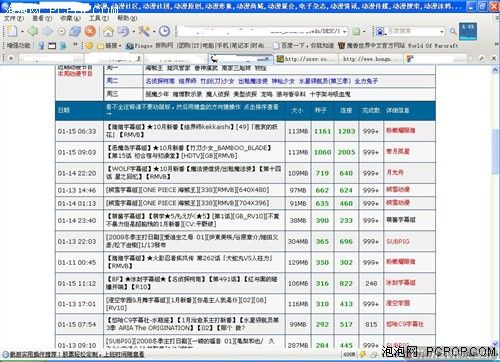Expand the new tab dropdown arrow
Viewport: 500px width, 362px height.
(x=22, y=32)
